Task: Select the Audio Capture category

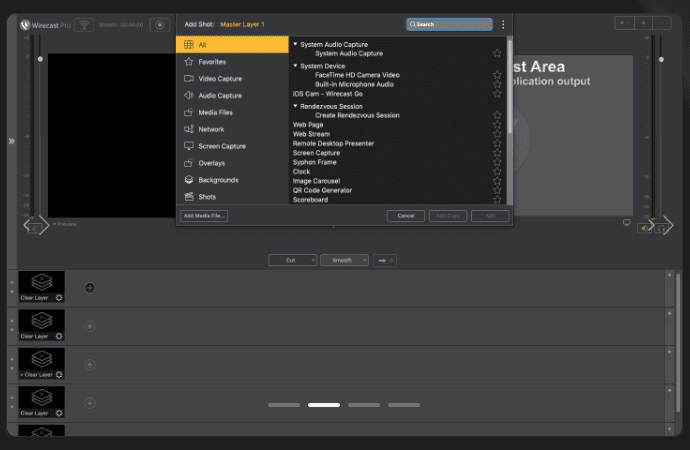Action: [232, 95]
